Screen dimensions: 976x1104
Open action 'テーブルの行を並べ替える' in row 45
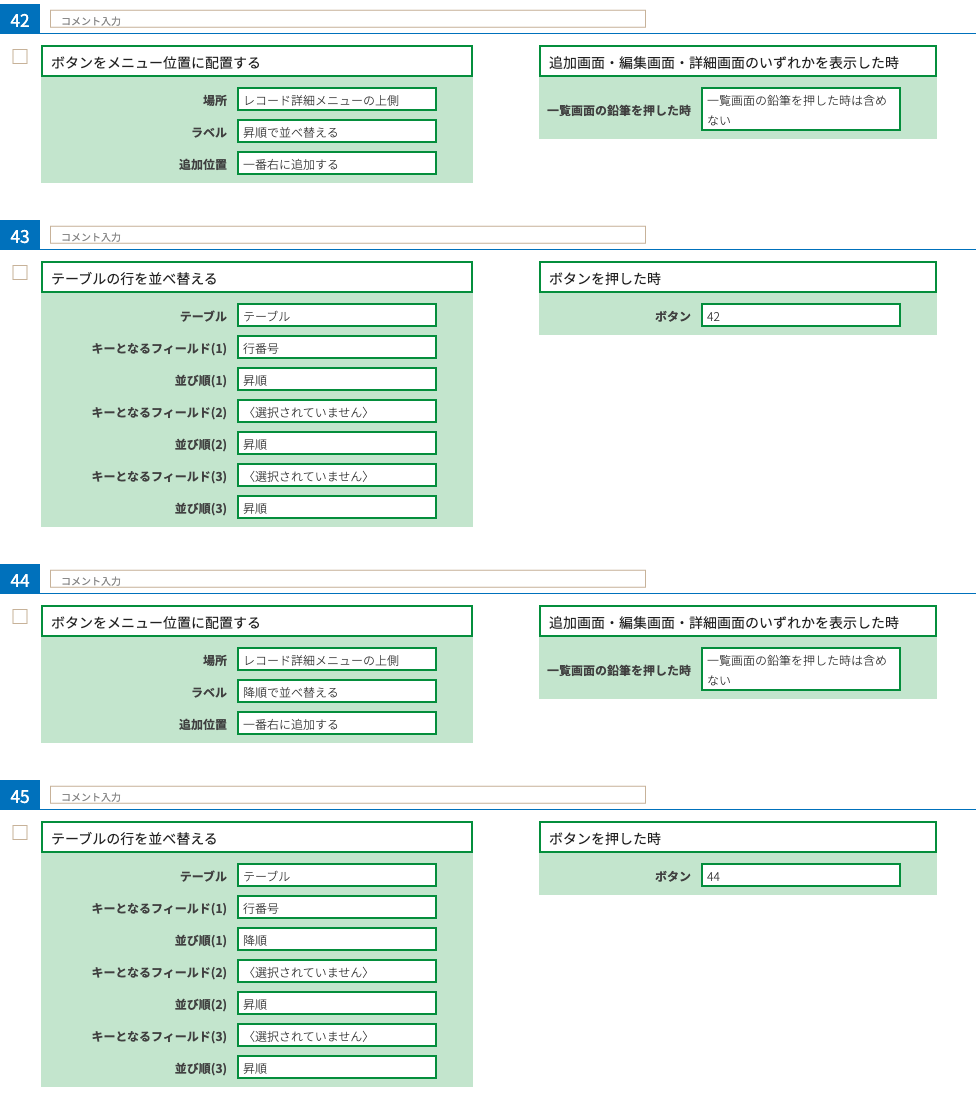click(256, 837)
